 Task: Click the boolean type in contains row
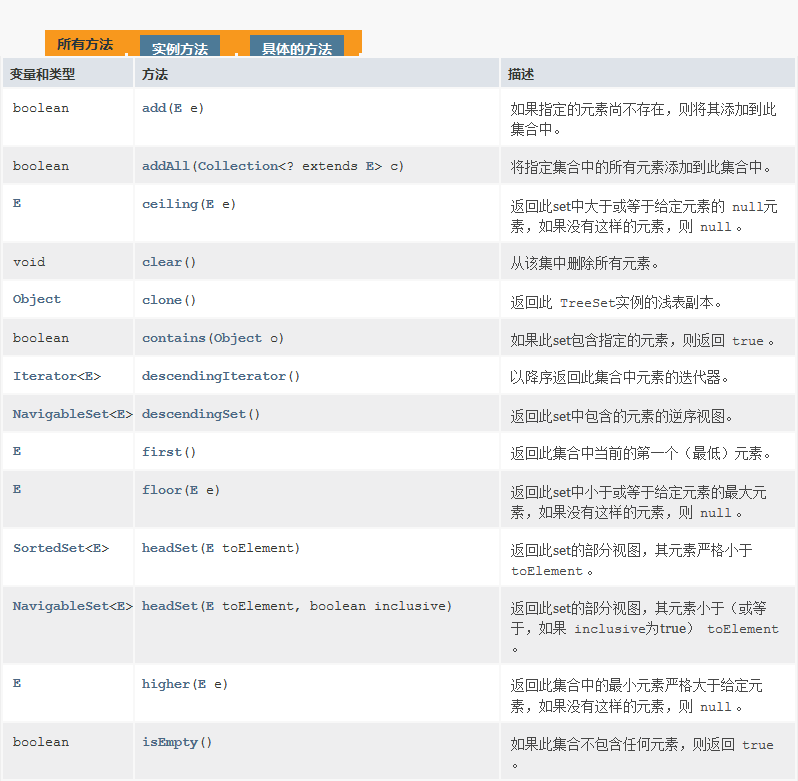(x=41, y=338)
